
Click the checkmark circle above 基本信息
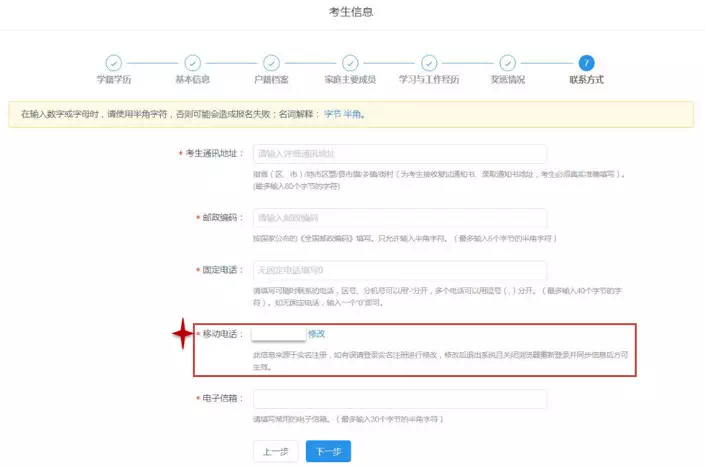(x=193, y=63)
